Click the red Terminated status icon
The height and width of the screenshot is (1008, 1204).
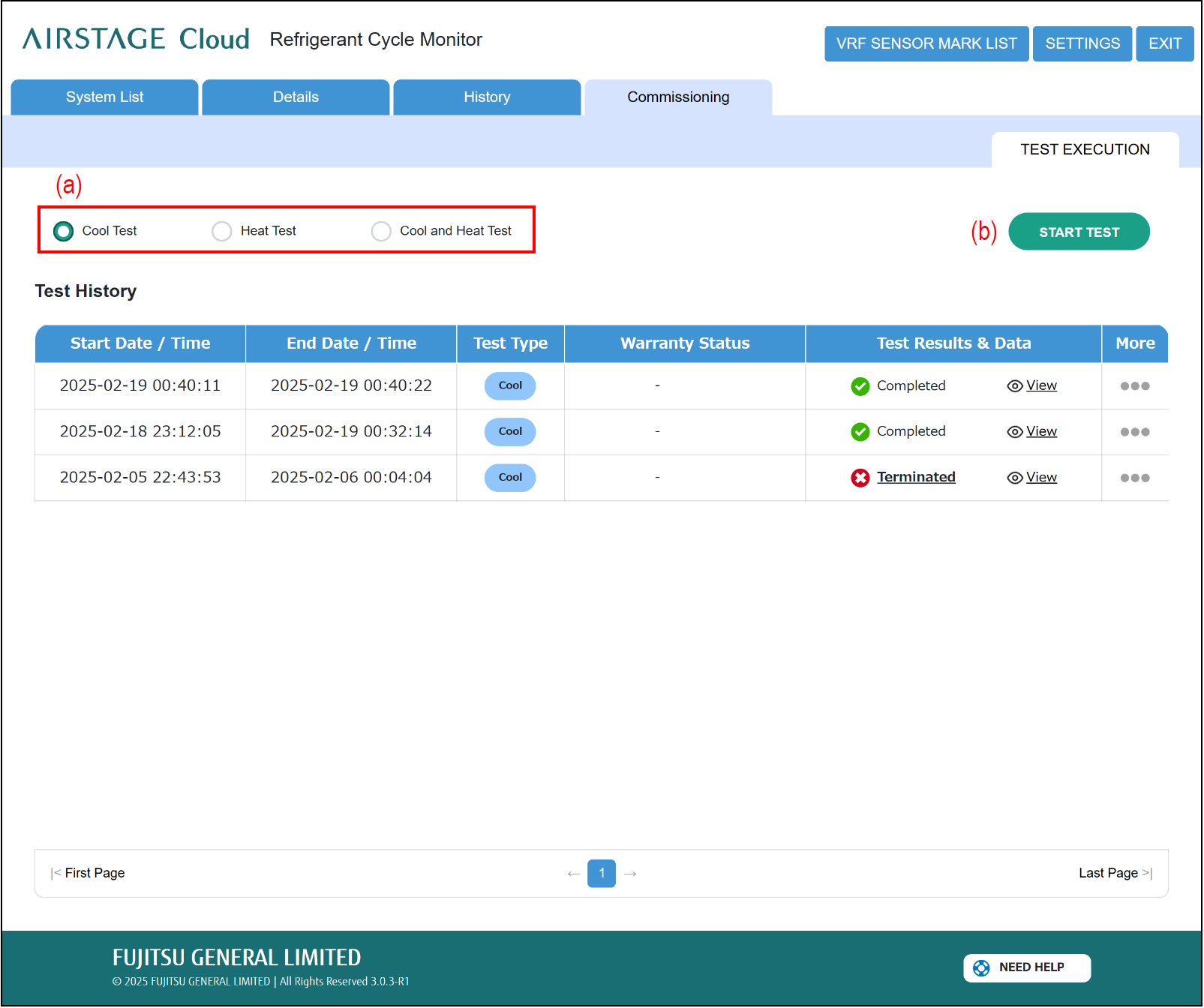[x=860, y=478]
